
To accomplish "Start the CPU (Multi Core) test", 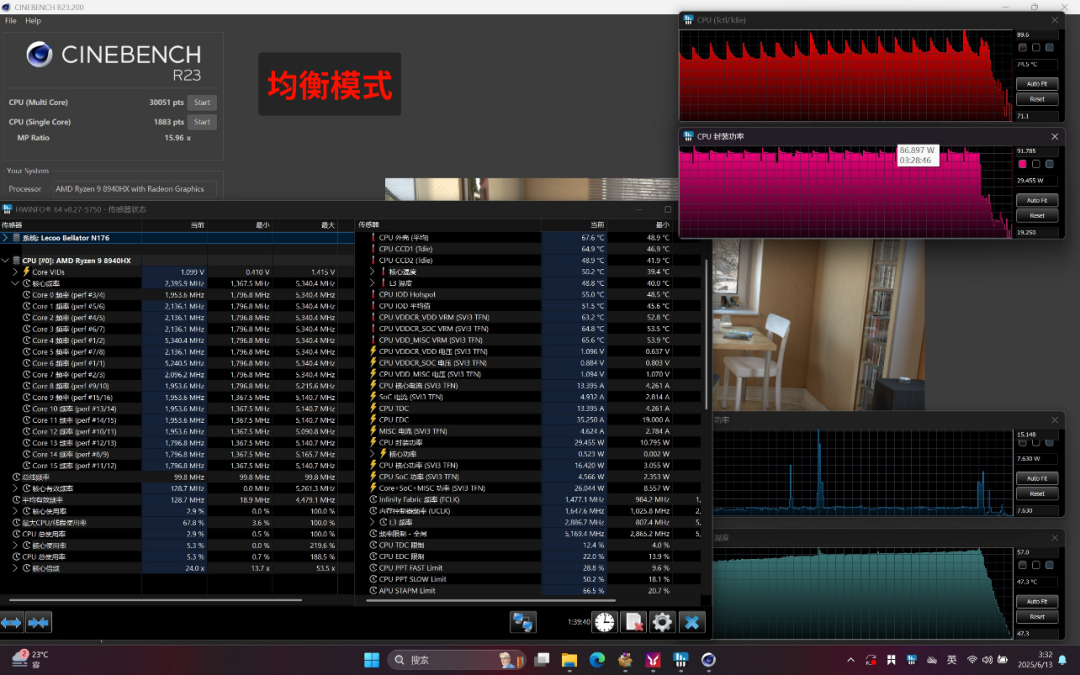I will [202, 102].
